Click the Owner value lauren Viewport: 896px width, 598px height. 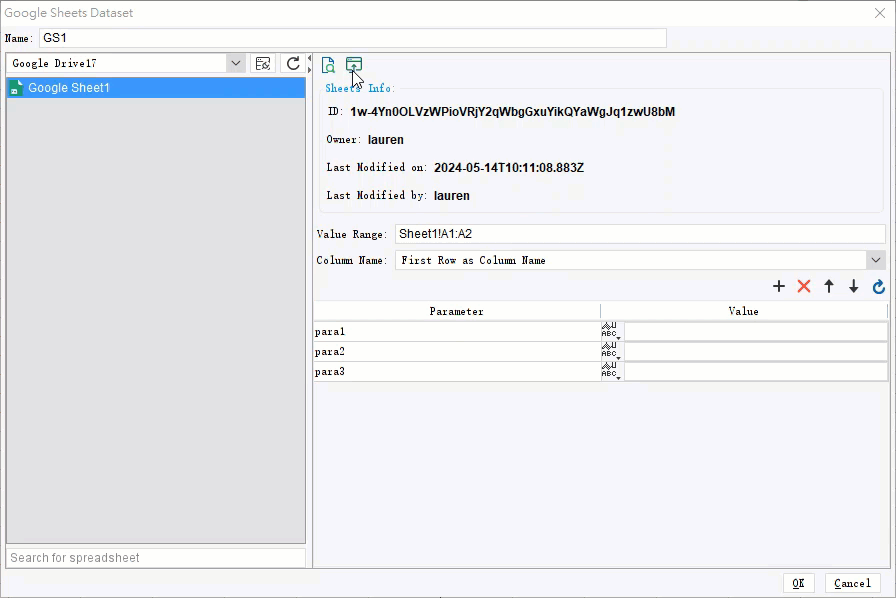386,139
